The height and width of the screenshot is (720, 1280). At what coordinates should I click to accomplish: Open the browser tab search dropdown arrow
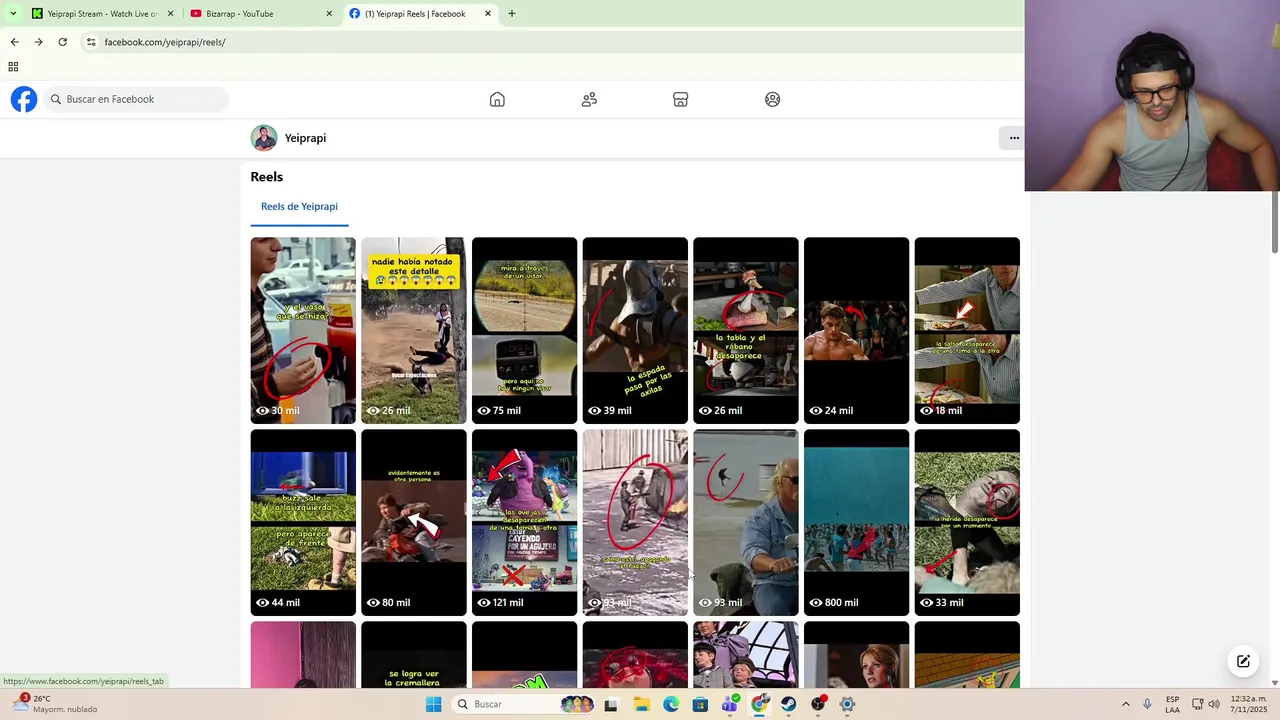pyautogui.click(x=13, y=14)
